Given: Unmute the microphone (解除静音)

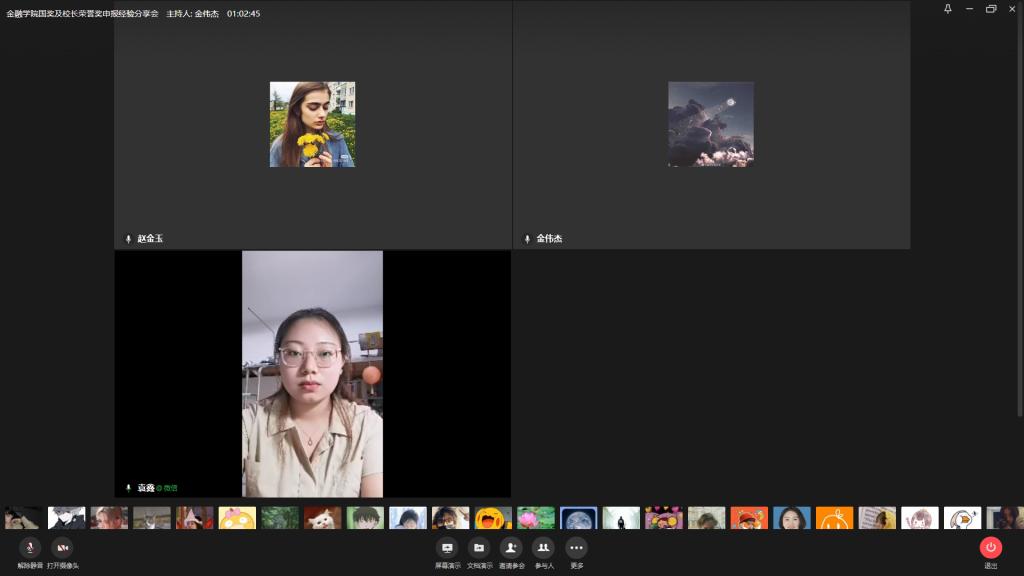Looking at the screenshot, I should point(30,547).
